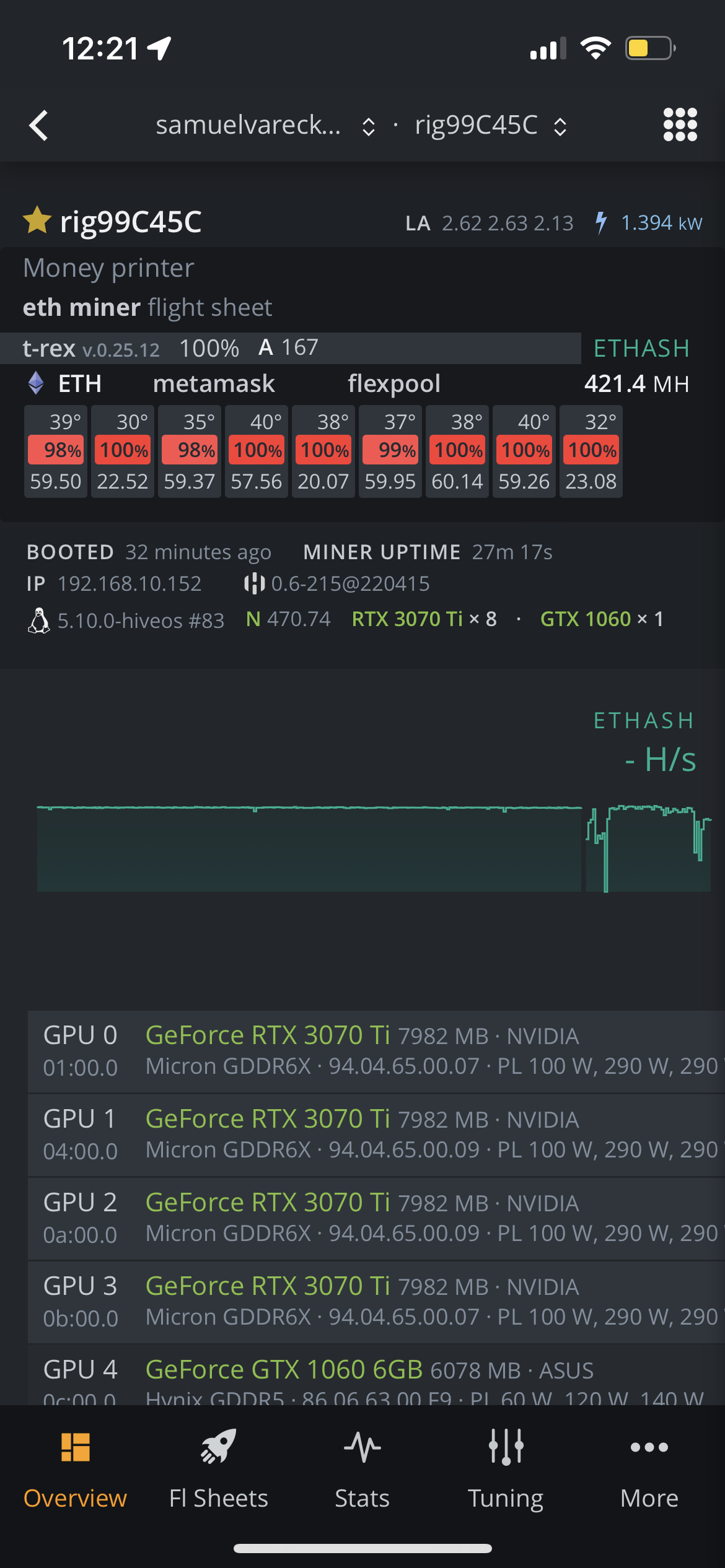Select the Overview dashboard icon
725x1568 pixels.
[x=75, y=1448]
